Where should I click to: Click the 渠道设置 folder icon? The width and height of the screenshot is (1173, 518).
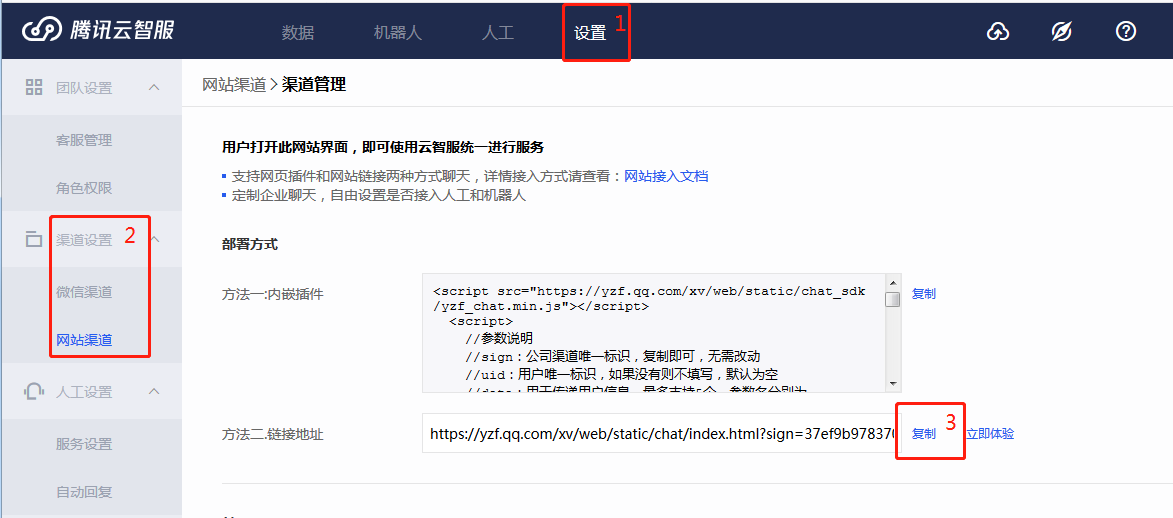(34, 240)
